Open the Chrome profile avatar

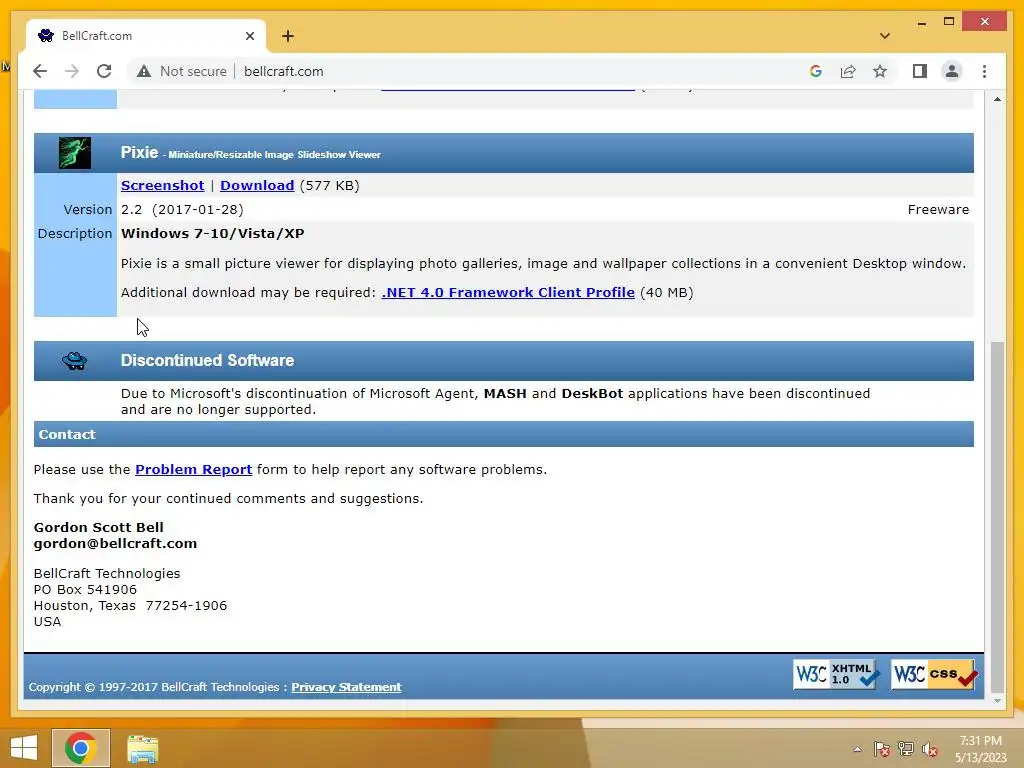(x=952, y=71)
